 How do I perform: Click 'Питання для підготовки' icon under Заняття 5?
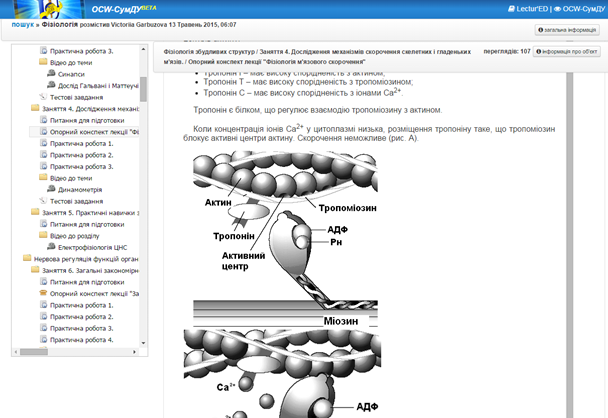(x=43, y=224)
